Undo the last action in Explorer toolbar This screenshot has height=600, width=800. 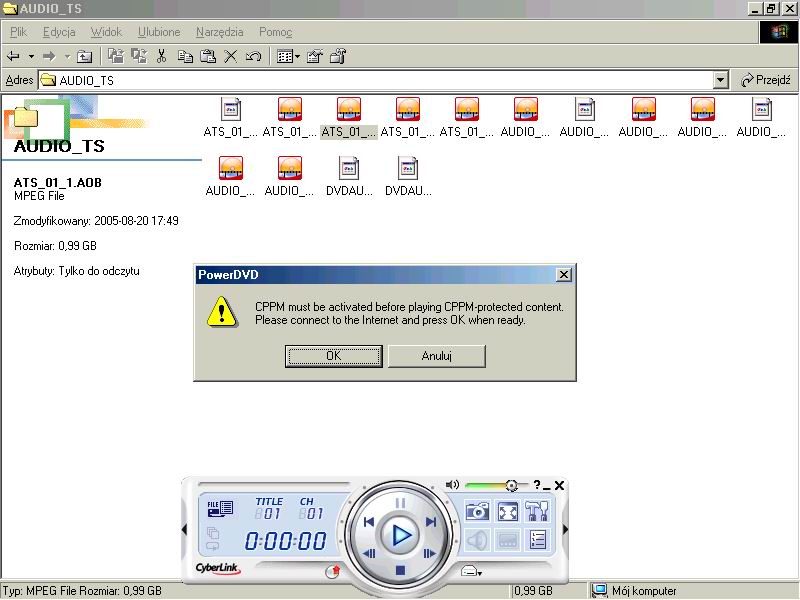pos(254,56)
